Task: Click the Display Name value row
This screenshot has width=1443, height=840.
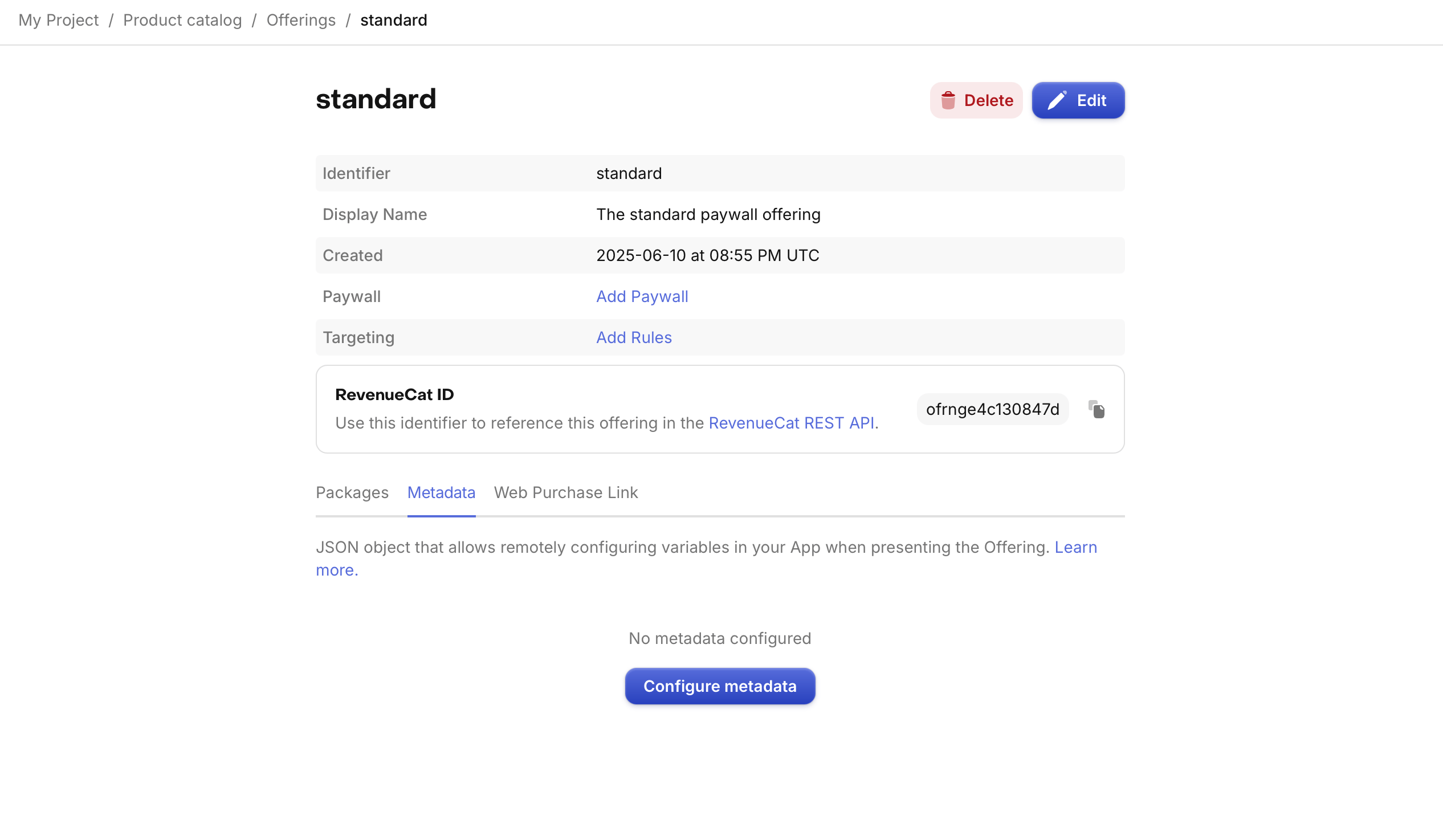Action: point(708,214)
